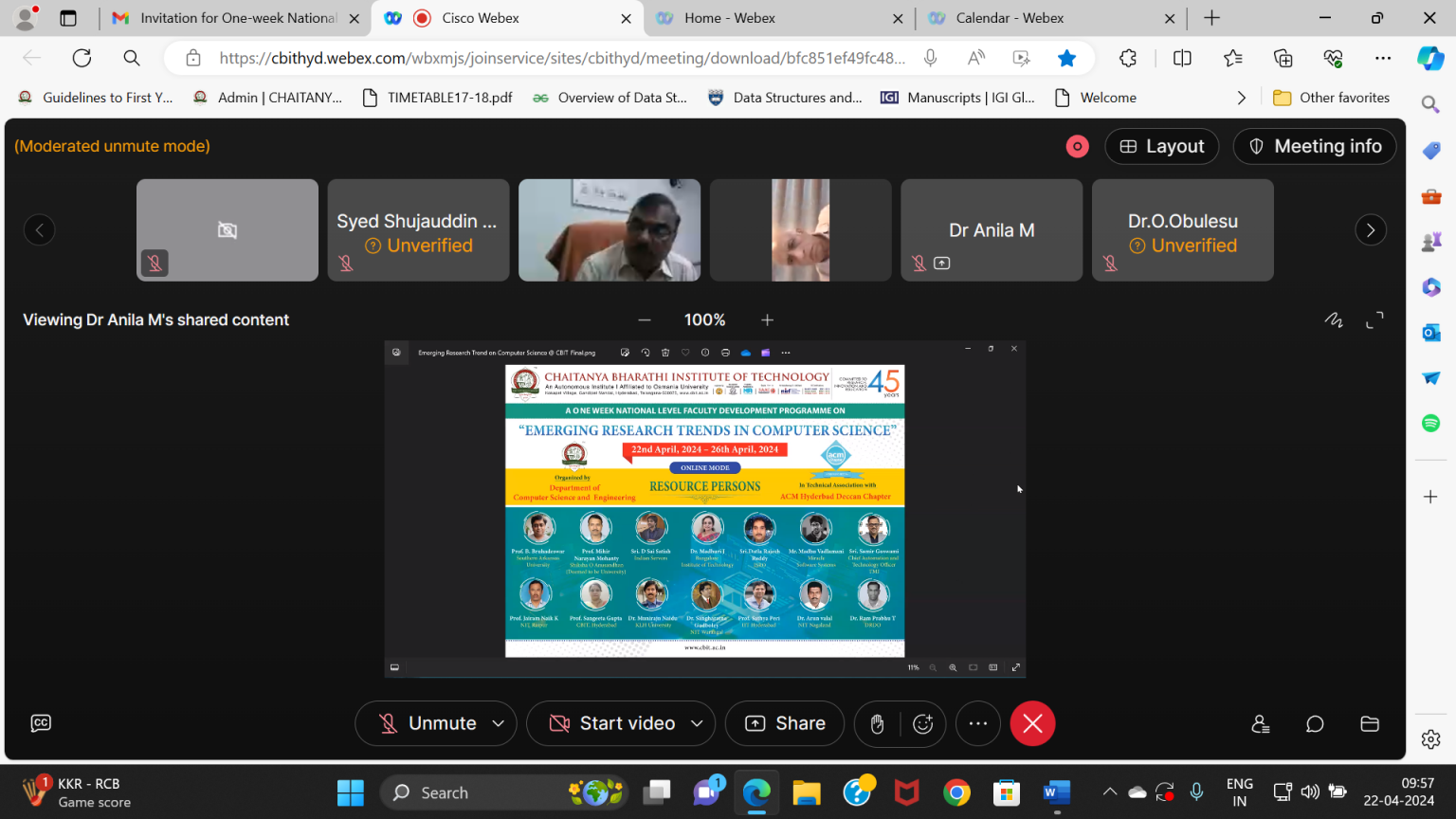Switch to the Calendar - Webex tab

click(x=1009, y=18)
